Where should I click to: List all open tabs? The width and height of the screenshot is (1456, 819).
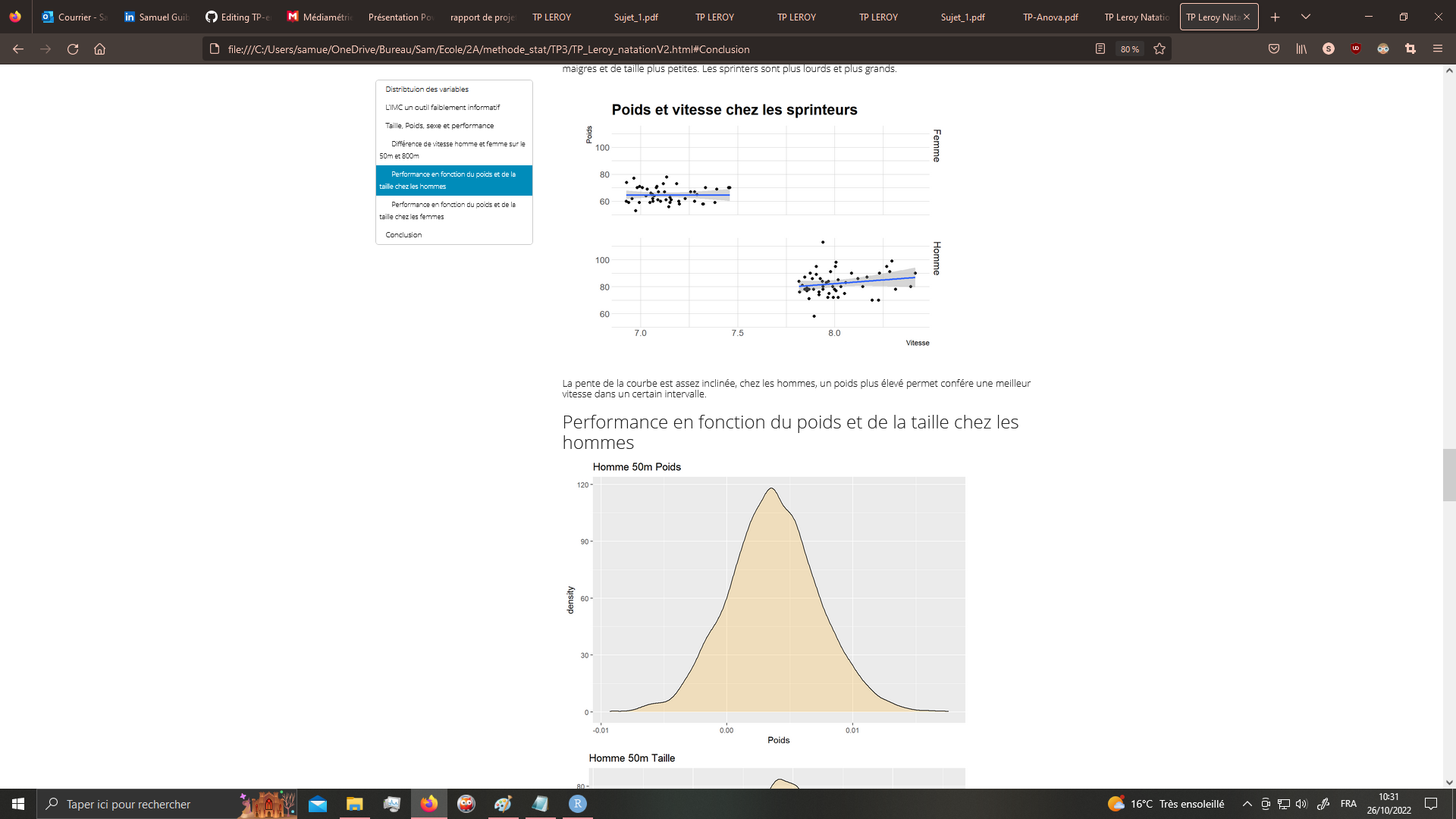(1306, 17)
